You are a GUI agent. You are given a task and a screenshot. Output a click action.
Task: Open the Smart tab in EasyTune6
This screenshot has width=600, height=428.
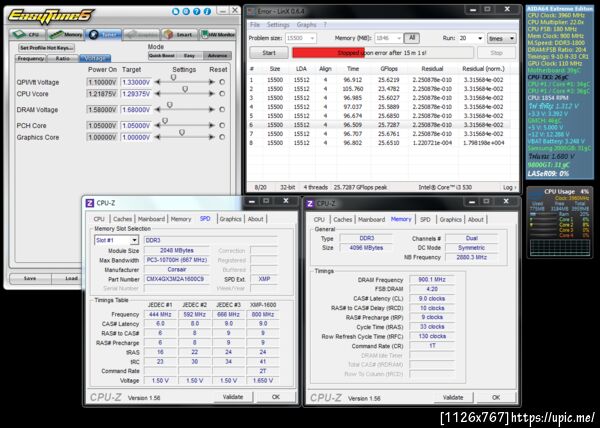click(x=179, y=34)
